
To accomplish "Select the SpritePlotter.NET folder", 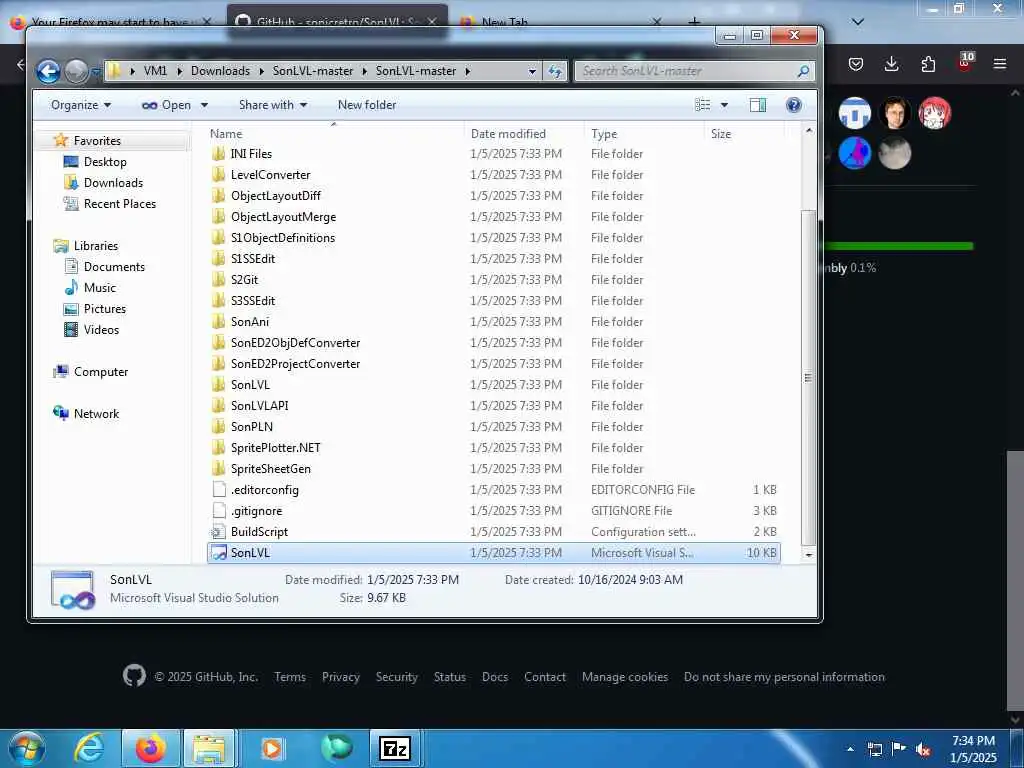I will pos(276,447).
